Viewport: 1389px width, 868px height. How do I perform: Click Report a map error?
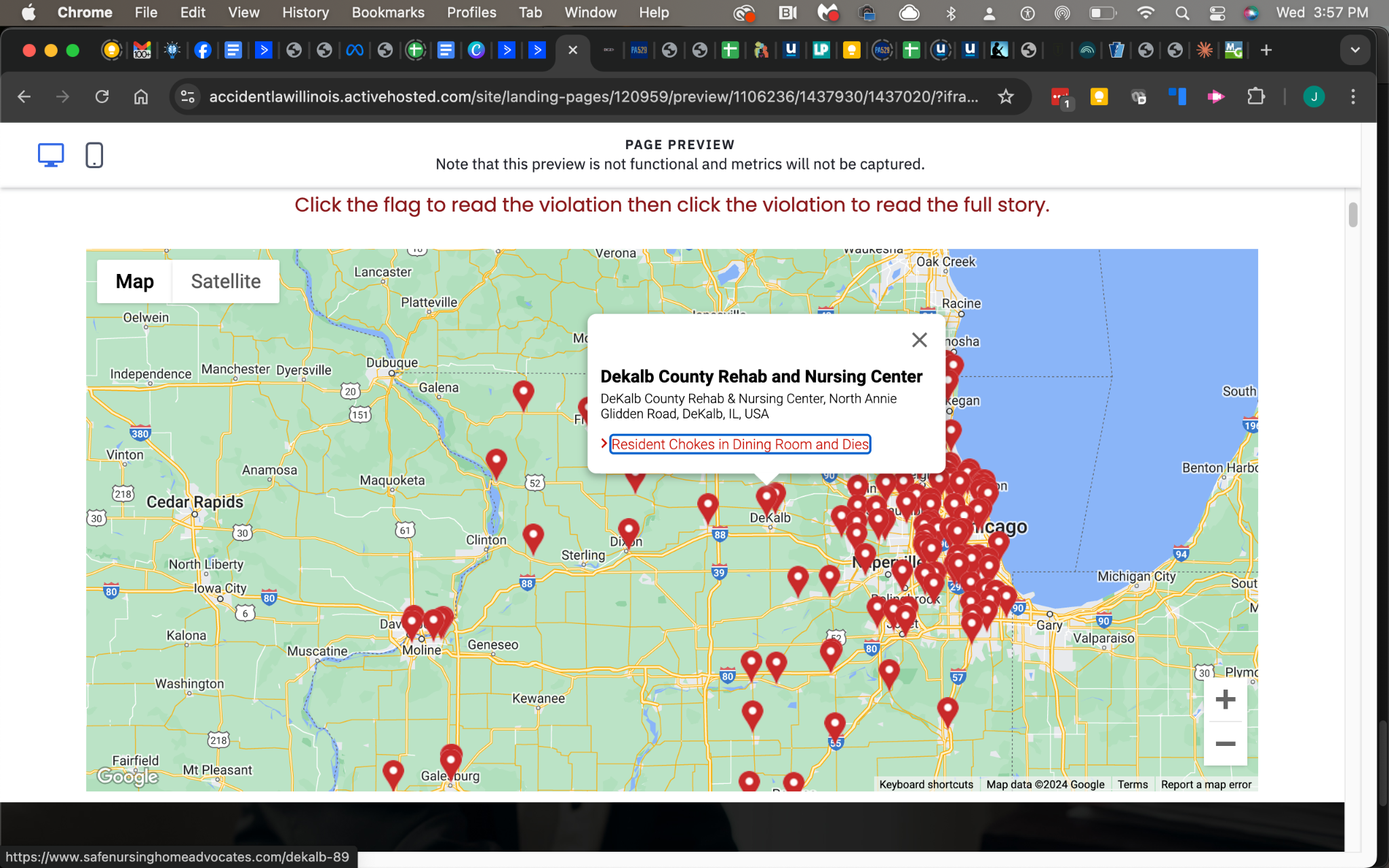pyautogui.click(x=1206, y=785)
